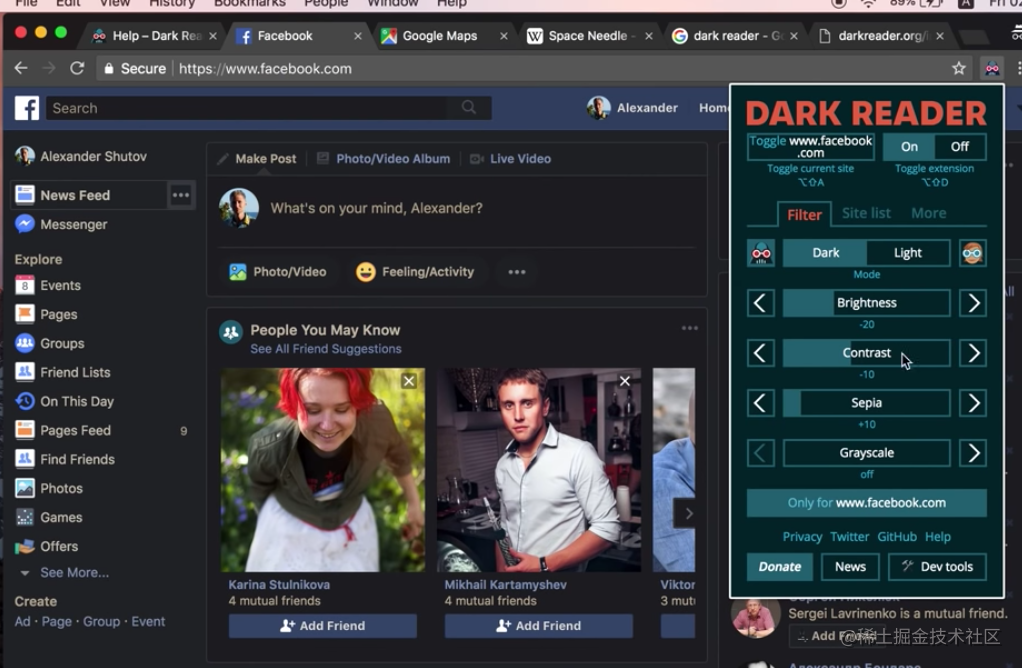Click the Donate button in Dark Reader

[780, 567]
